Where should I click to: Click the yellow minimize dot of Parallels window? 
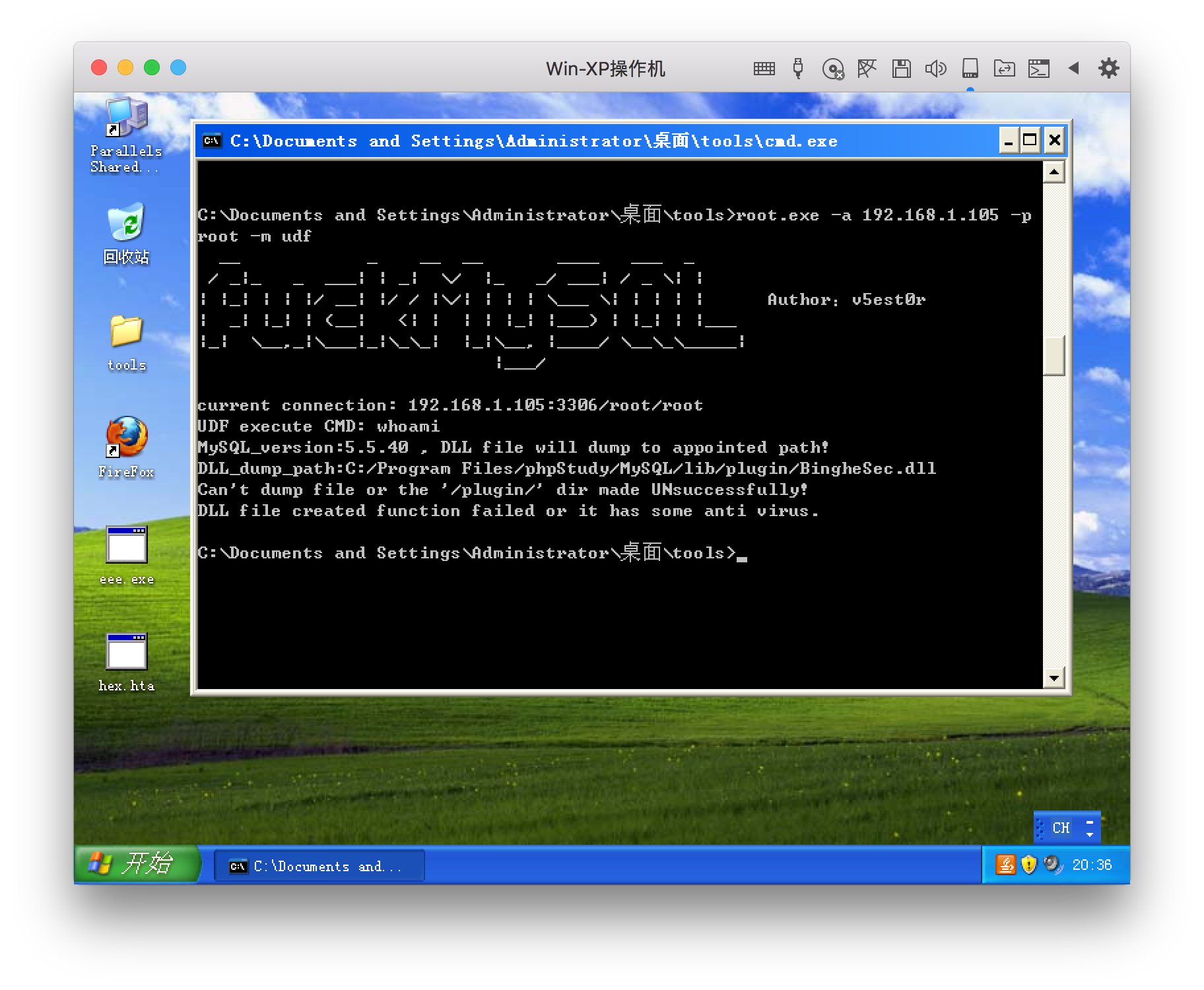click(x=125, y=67)
